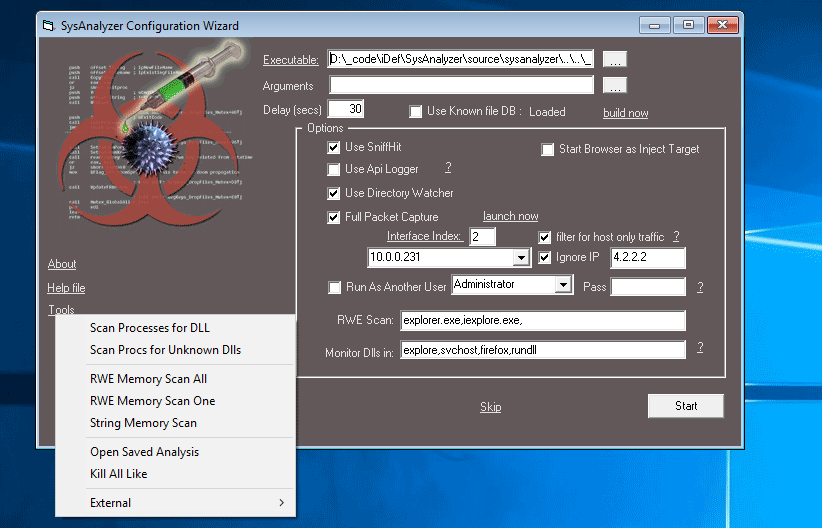Enable Use Known file DB checkbox
Viewport: 822px width, 528px height.
[415, 112]
